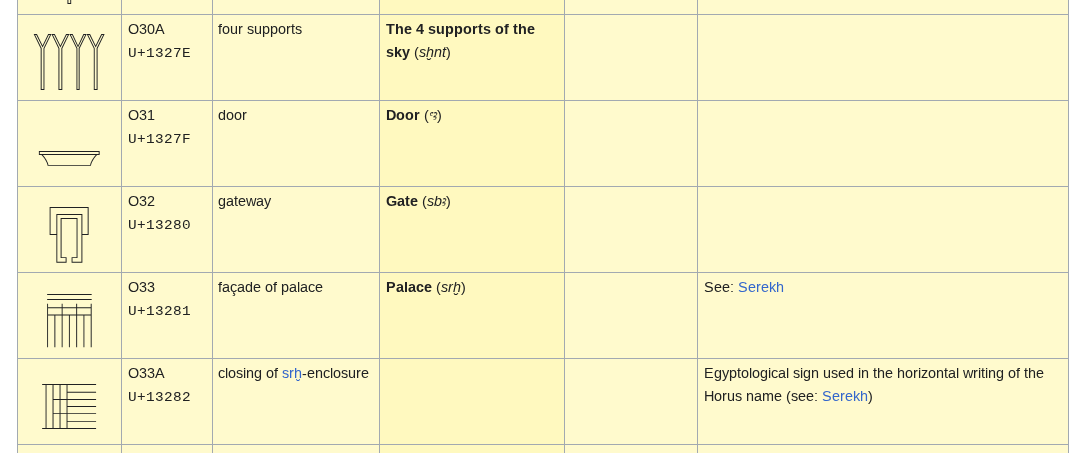Screen dimensions: 1081x453
Task: Click the façade of palace glyph
Action: coord(69,320)
